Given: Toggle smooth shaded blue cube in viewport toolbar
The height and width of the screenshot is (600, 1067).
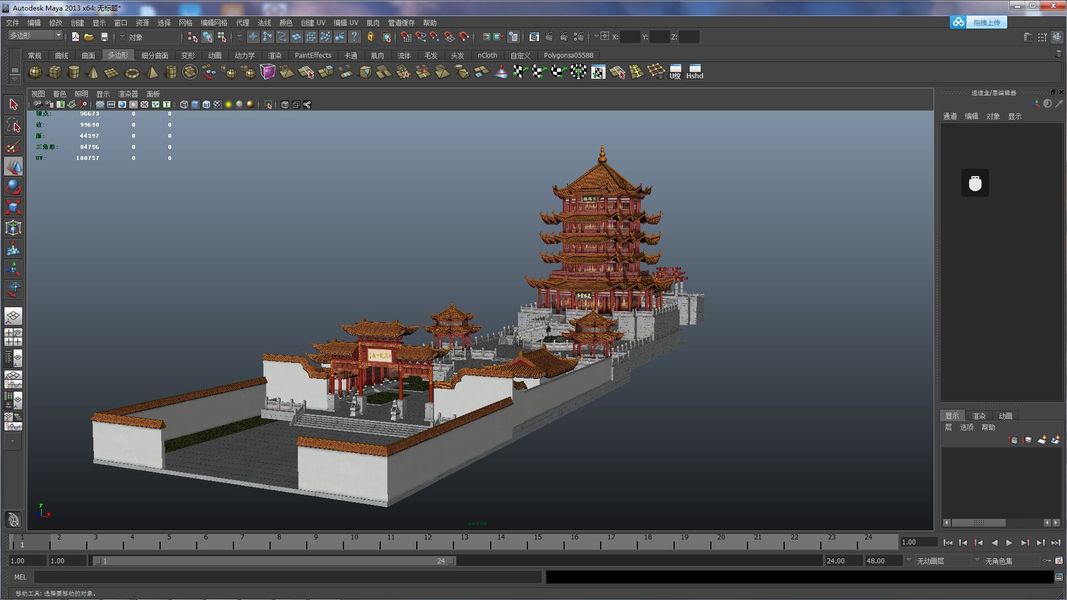Looking at the screenshot, I should click(x=195, y=105).
